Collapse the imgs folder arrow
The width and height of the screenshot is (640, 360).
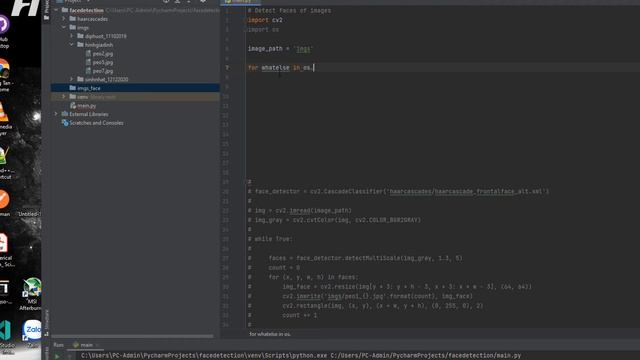coord(64,27)
